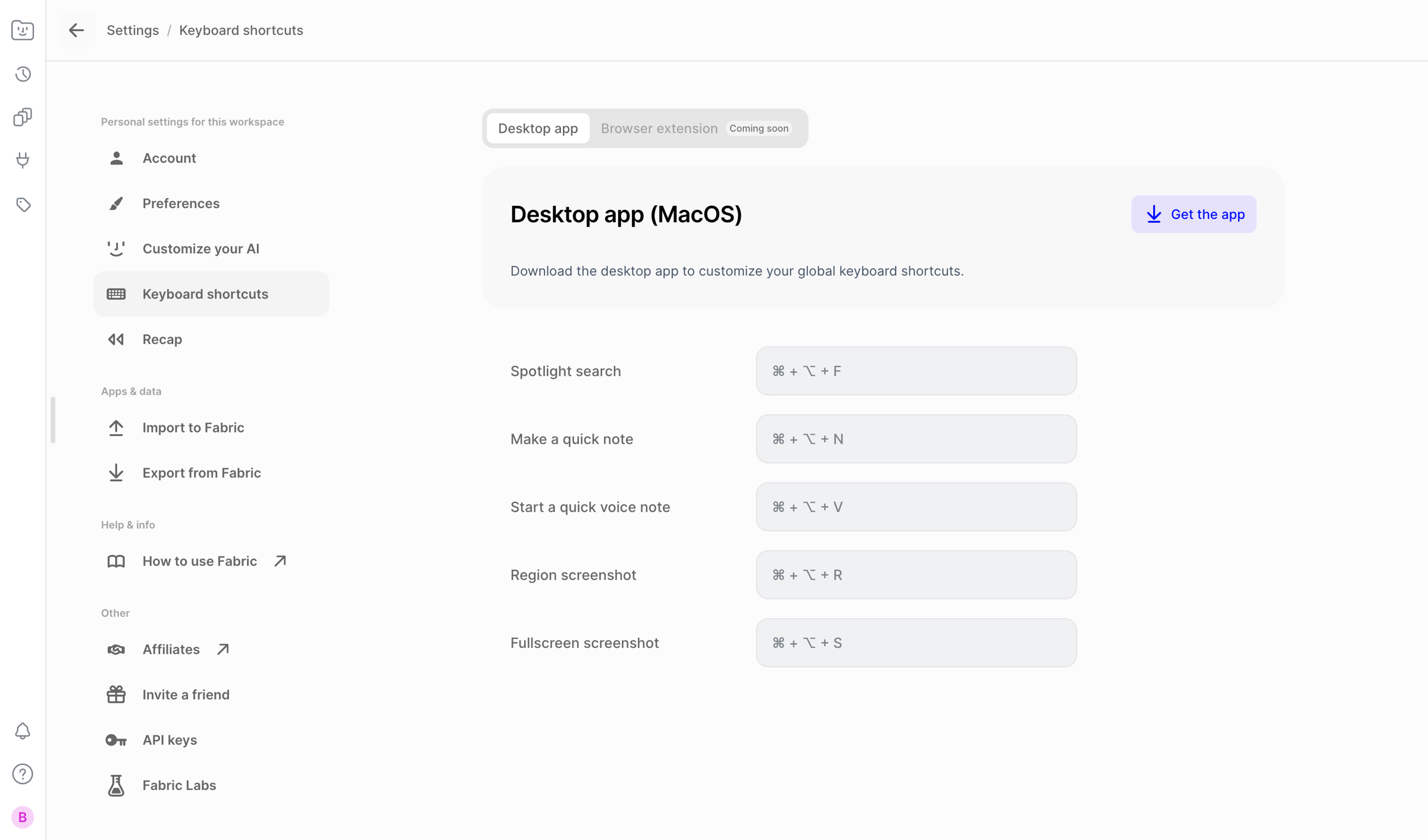Click external arrow next to Affiliates
The height and width of the screenshot is (840, 1428).
pos(223,650)
